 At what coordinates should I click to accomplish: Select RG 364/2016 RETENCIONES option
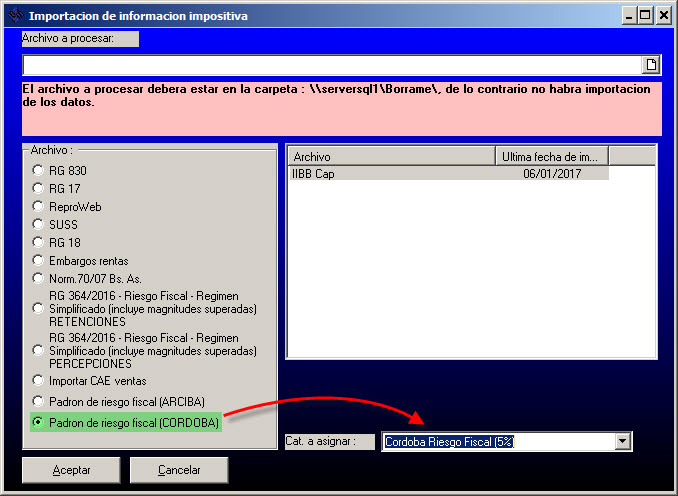point(39,309)
